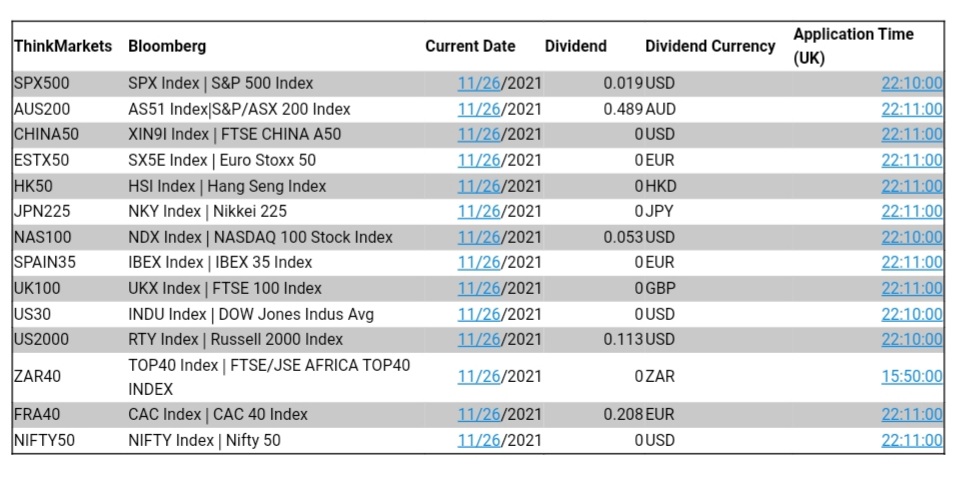Select the NASDAQ 100 Stock Index cell
Viewport: 959px width, 482px height.
point(260,237)
